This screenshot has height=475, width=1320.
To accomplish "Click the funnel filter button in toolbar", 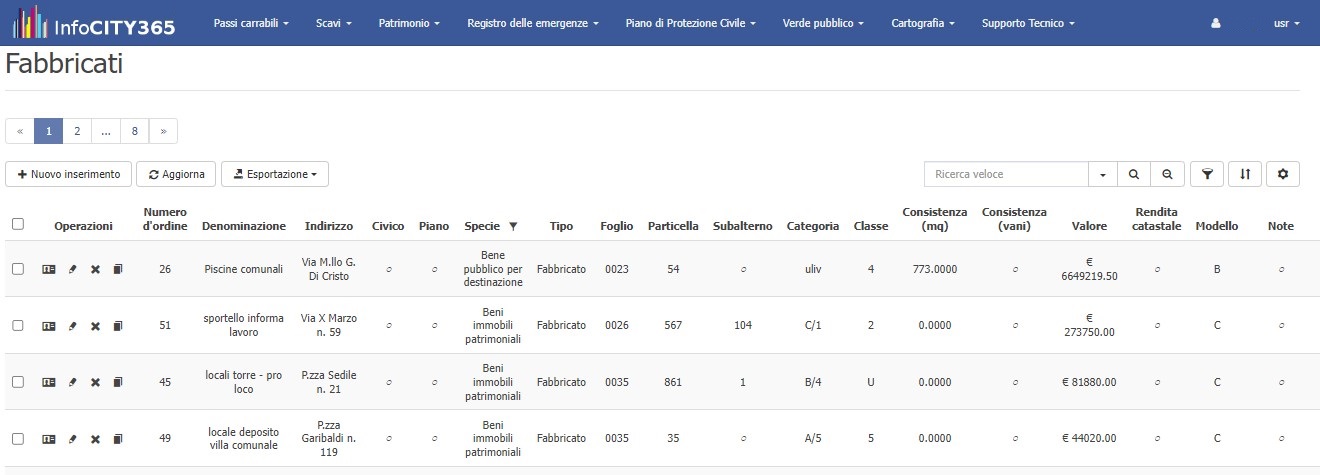I will click(x=1207, y=174).
